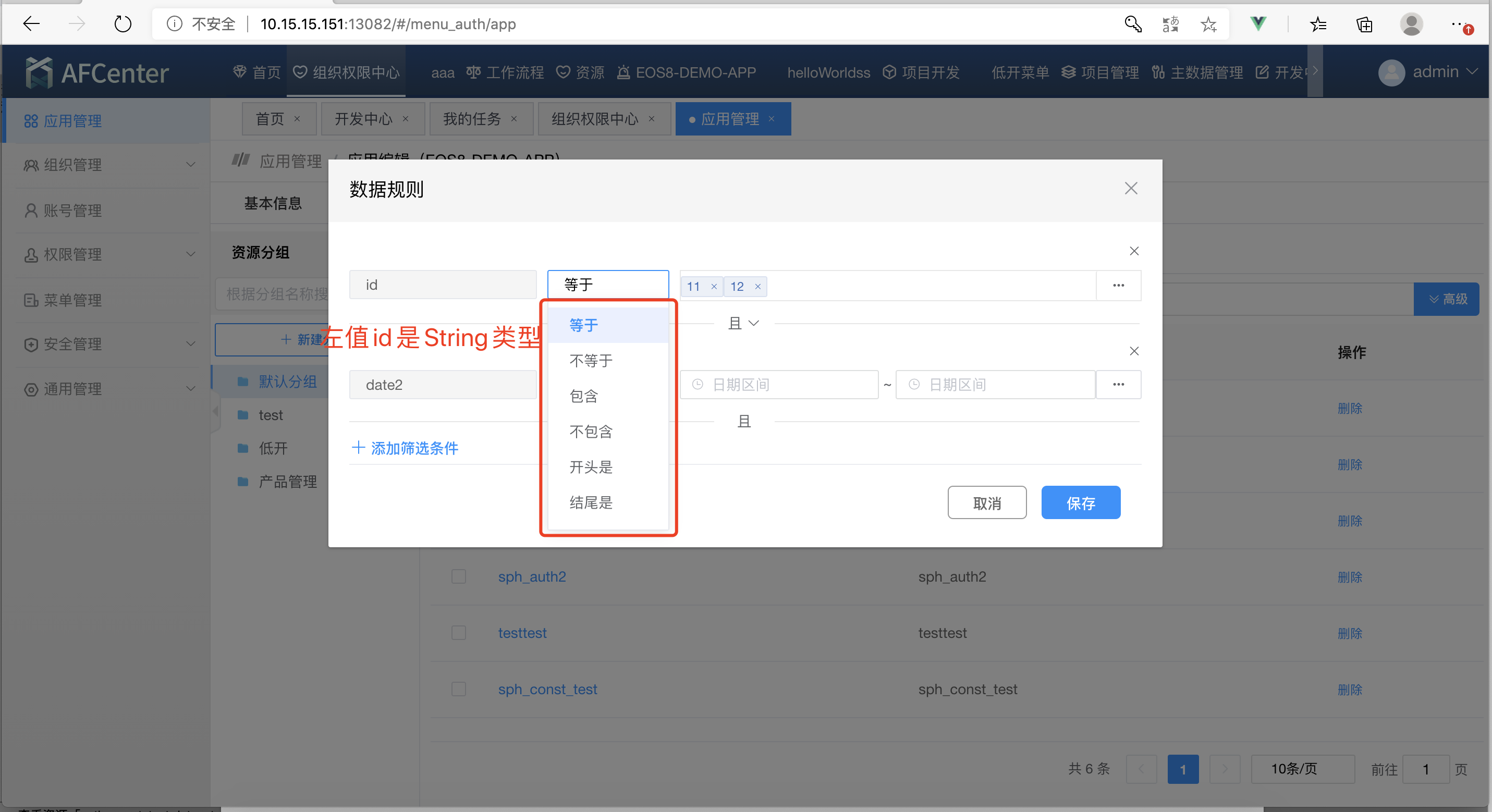Click the 保存 button
This screenshot has width=1492, height=812.
tap(1080, 503)
